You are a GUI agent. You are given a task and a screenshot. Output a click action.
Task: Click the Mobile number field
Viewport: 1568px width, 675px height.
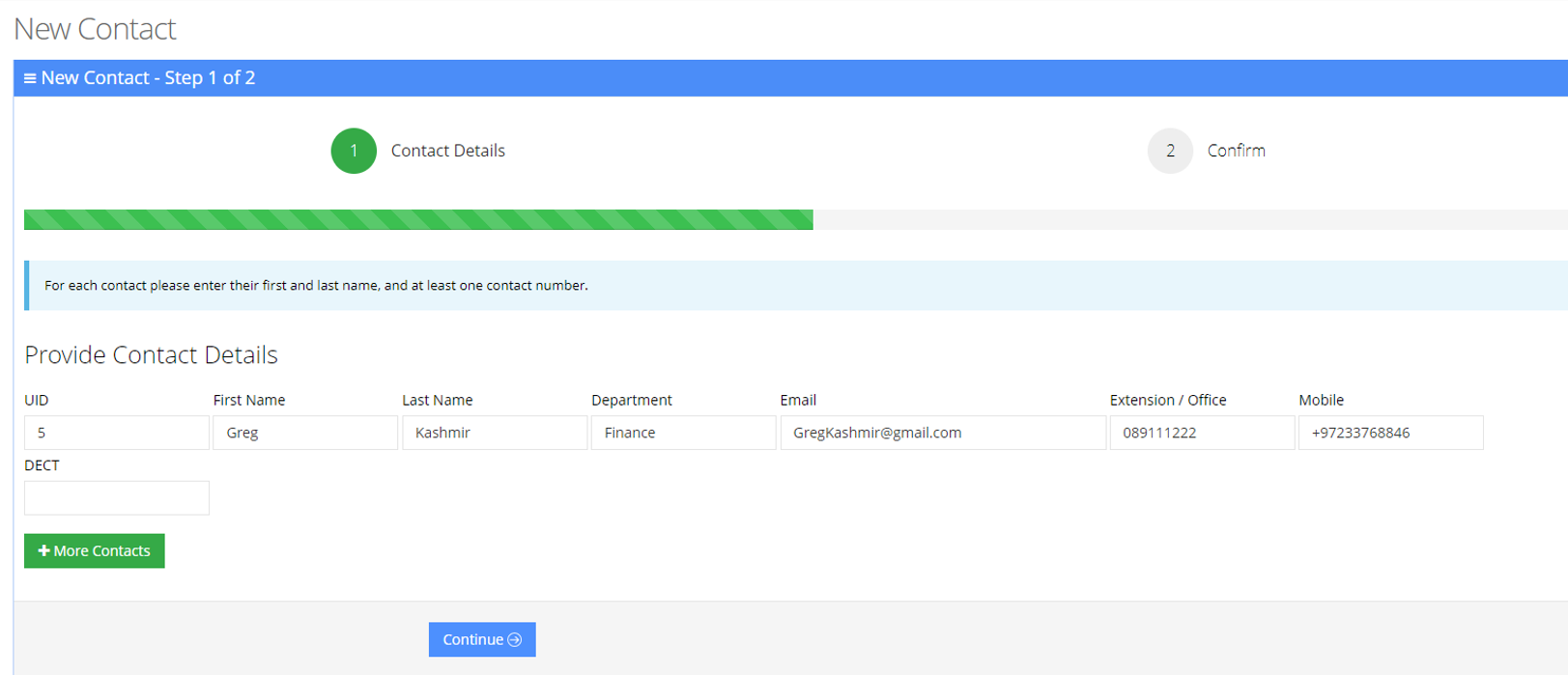click(x=1390, y=433)
